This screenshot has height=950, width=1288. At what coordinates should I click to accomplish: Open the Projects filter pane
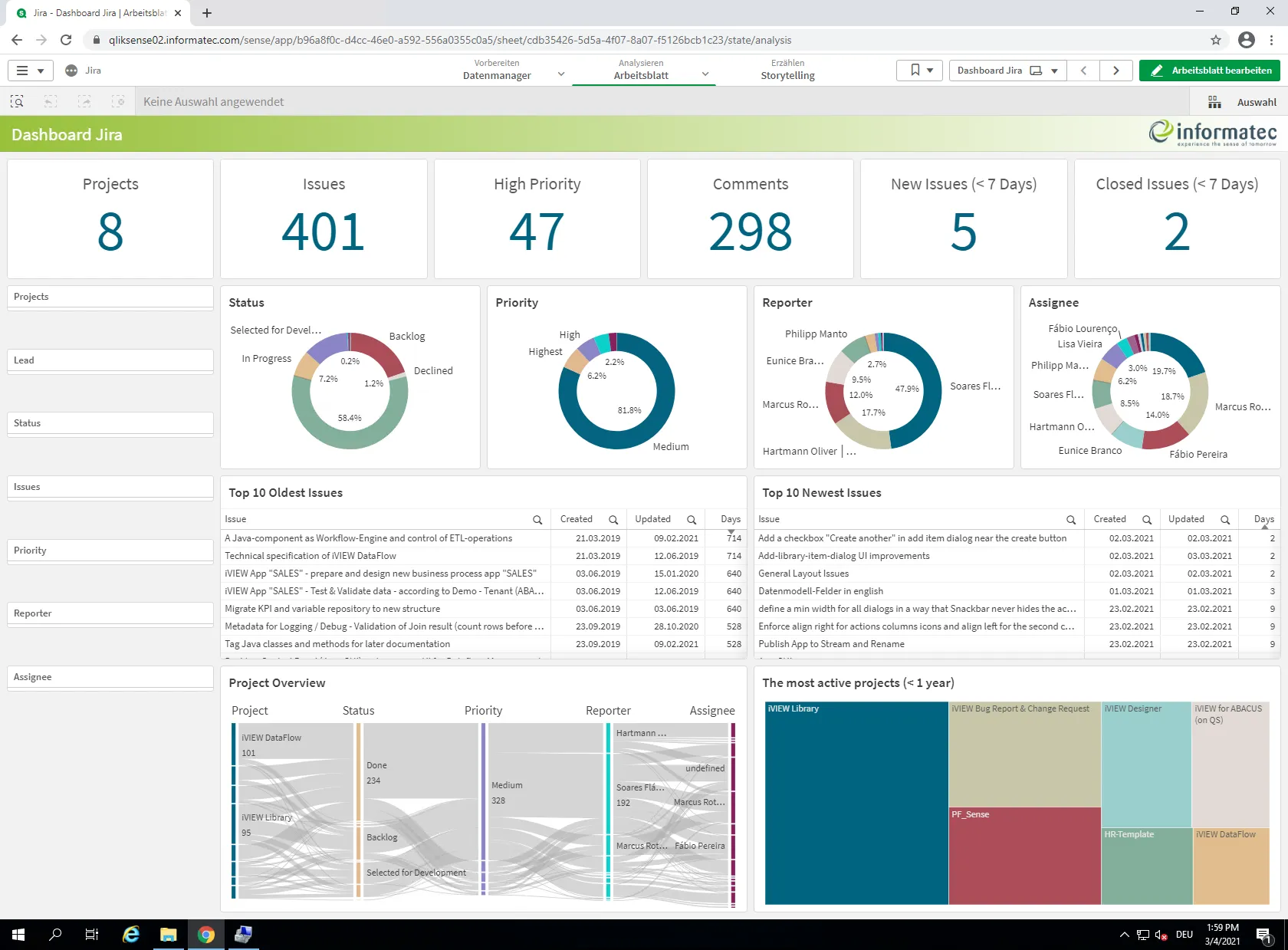[x=110, y=297]
